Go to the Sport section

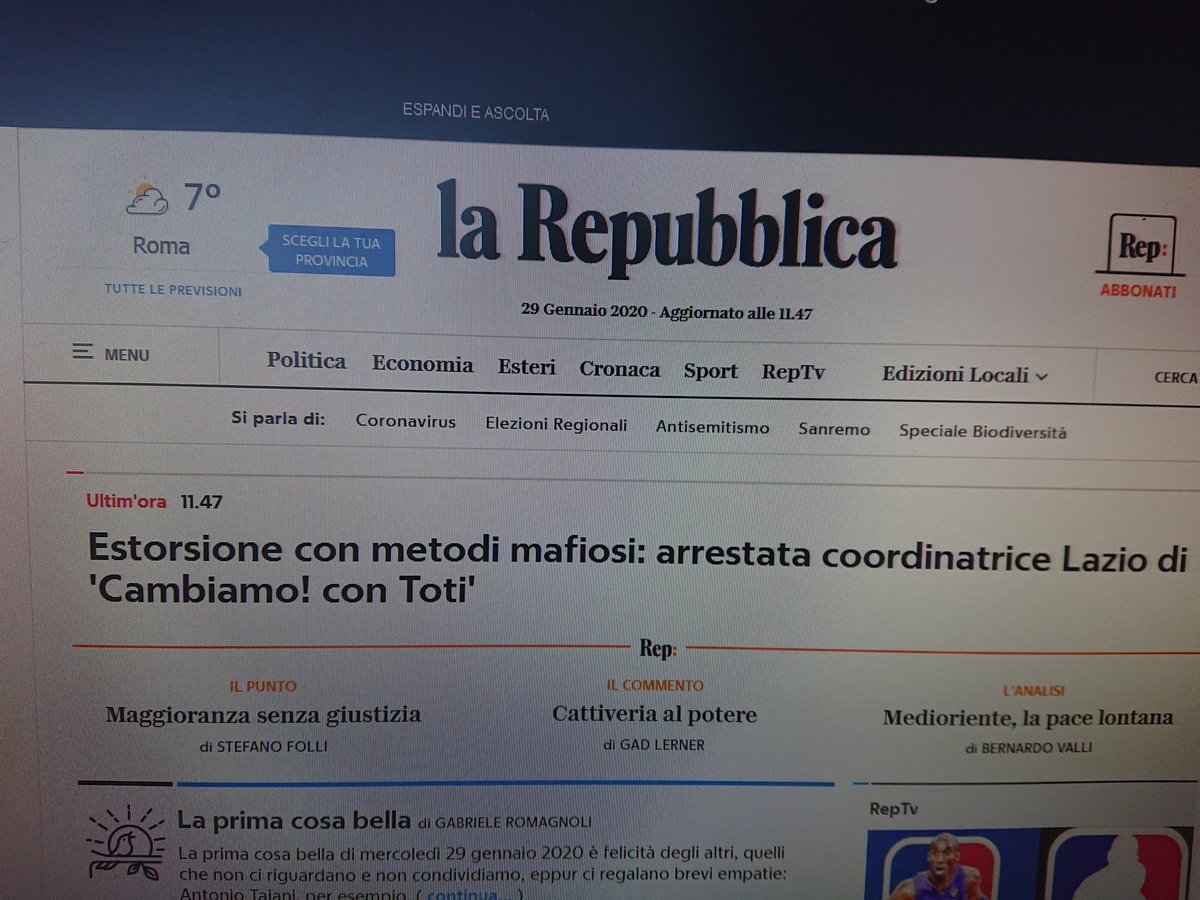point(711,371)
